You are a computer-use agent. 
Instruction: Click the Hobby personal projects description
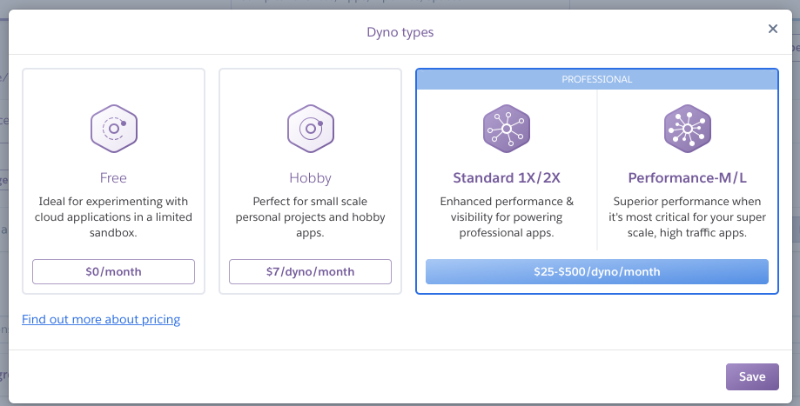click(x=310, y=217)
